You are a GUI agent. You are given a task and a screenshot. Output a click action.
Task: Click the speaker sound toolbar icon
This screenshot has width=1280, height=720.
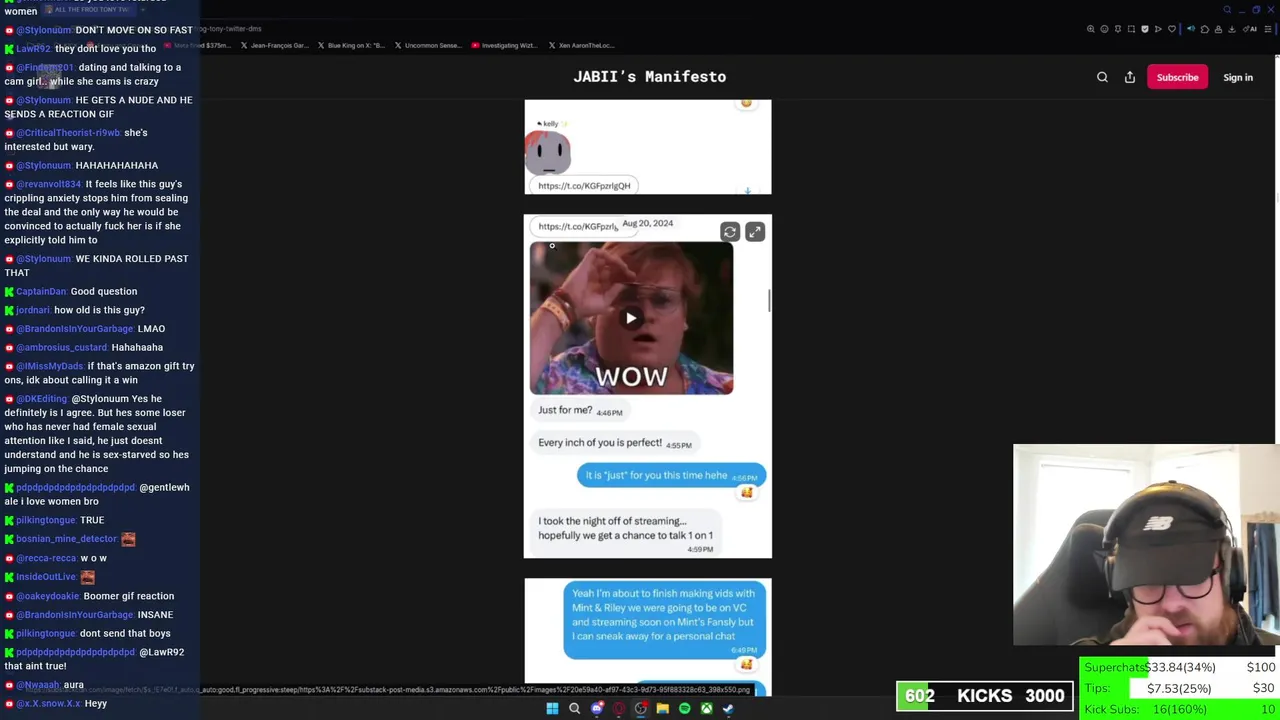point(1191,29)
